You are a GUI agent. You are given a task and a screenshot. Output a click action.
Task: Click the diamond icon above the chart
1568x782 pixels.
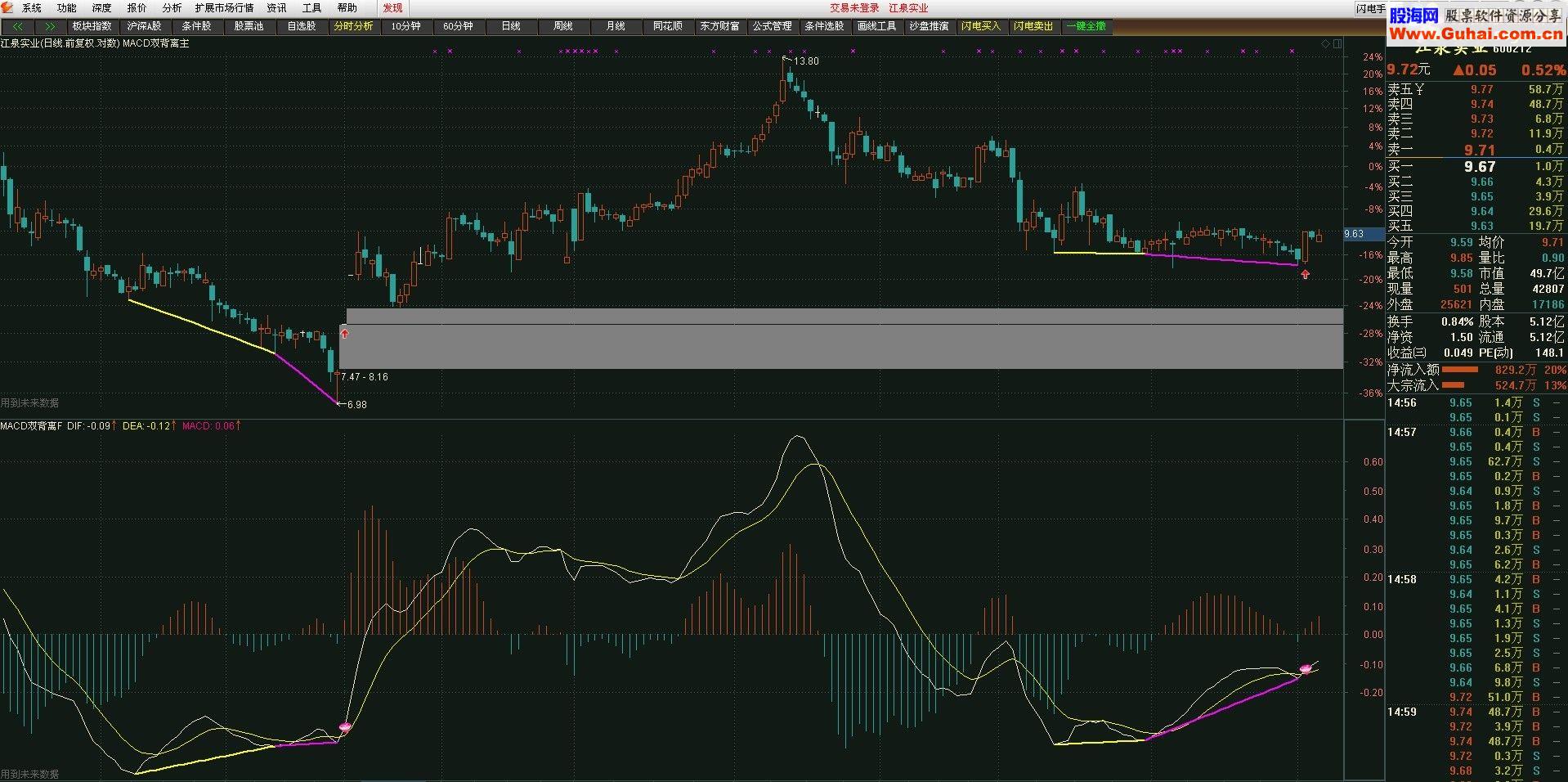click(x=1325, y=43)
